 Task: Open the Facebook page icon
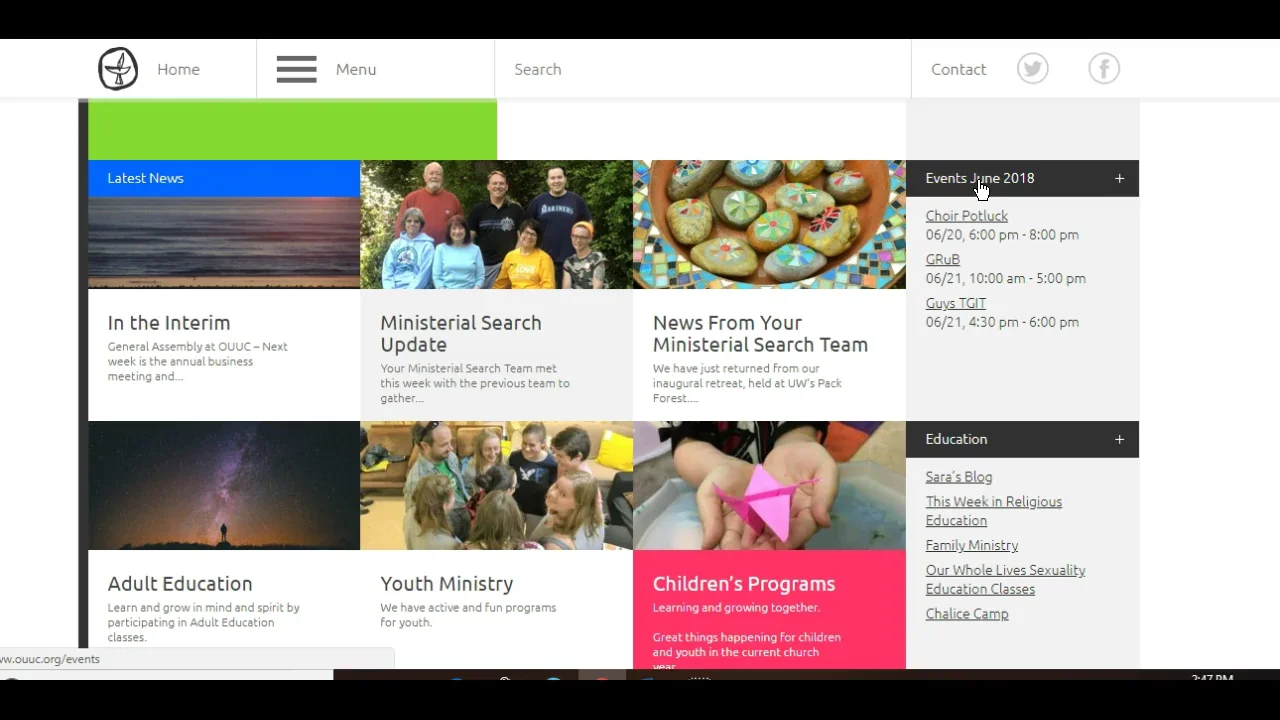[x=1104, y=69]
